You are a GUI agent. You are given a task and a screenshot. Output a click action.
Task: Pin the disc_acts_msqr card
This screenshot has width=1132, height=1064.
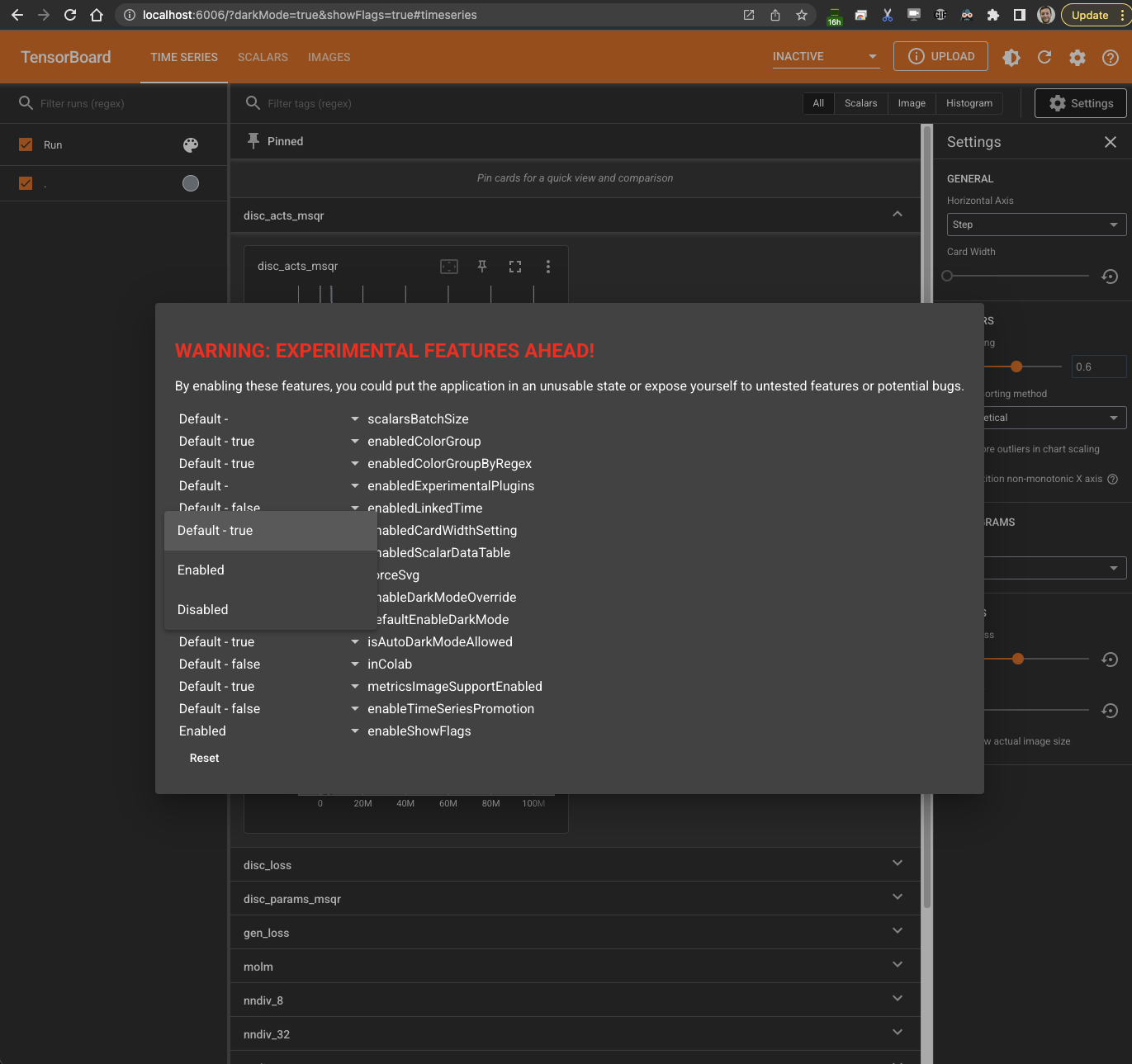point(482,267)
